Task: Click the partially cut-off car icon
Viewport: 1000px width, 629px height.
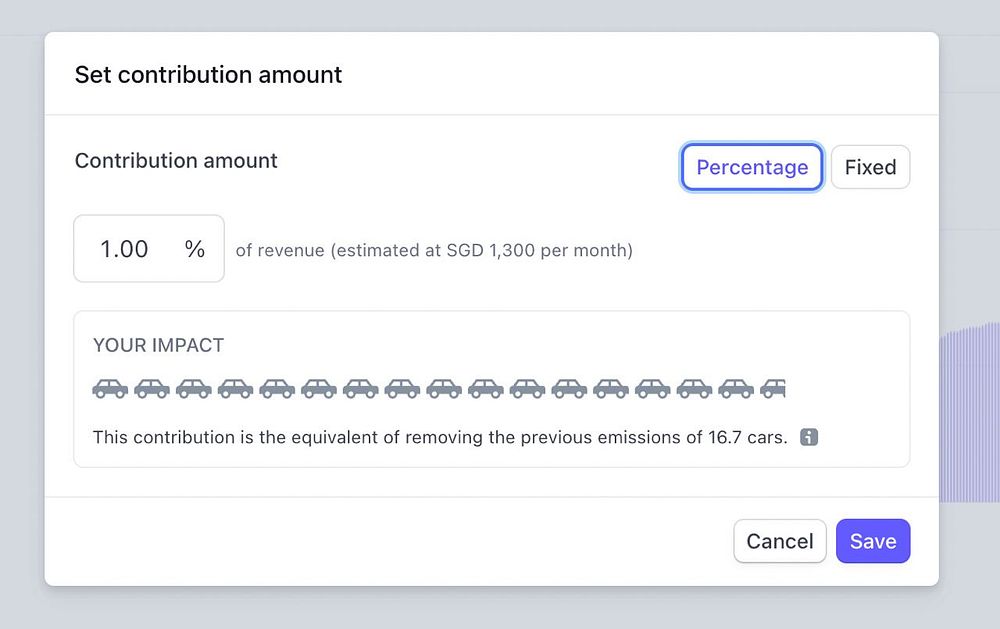Action: (773, 388)
